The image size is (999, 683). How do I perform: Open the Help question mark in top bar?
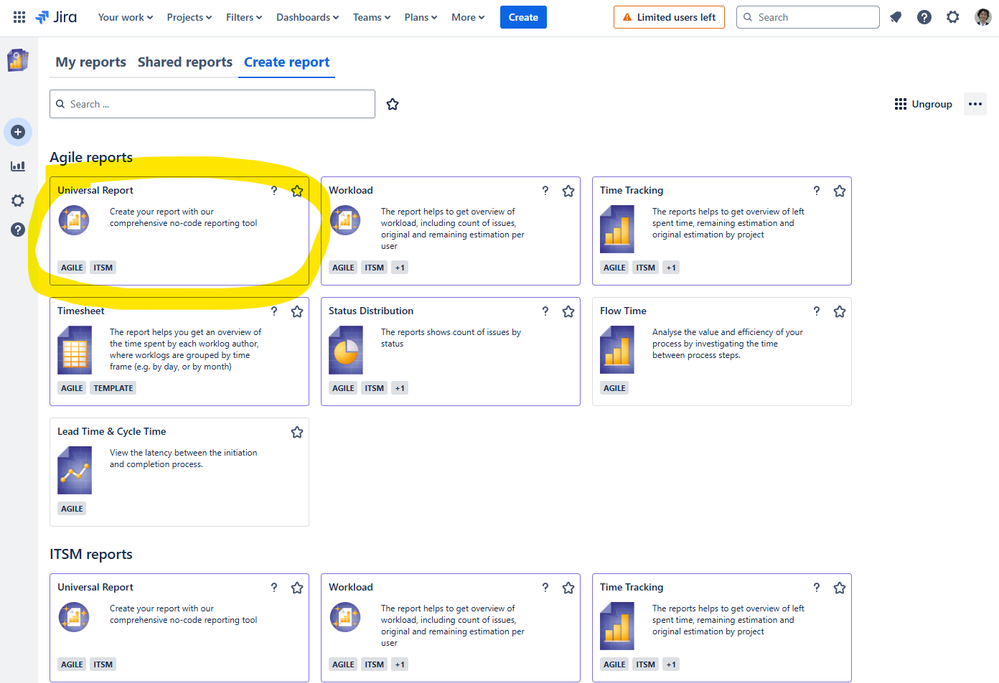924,17
